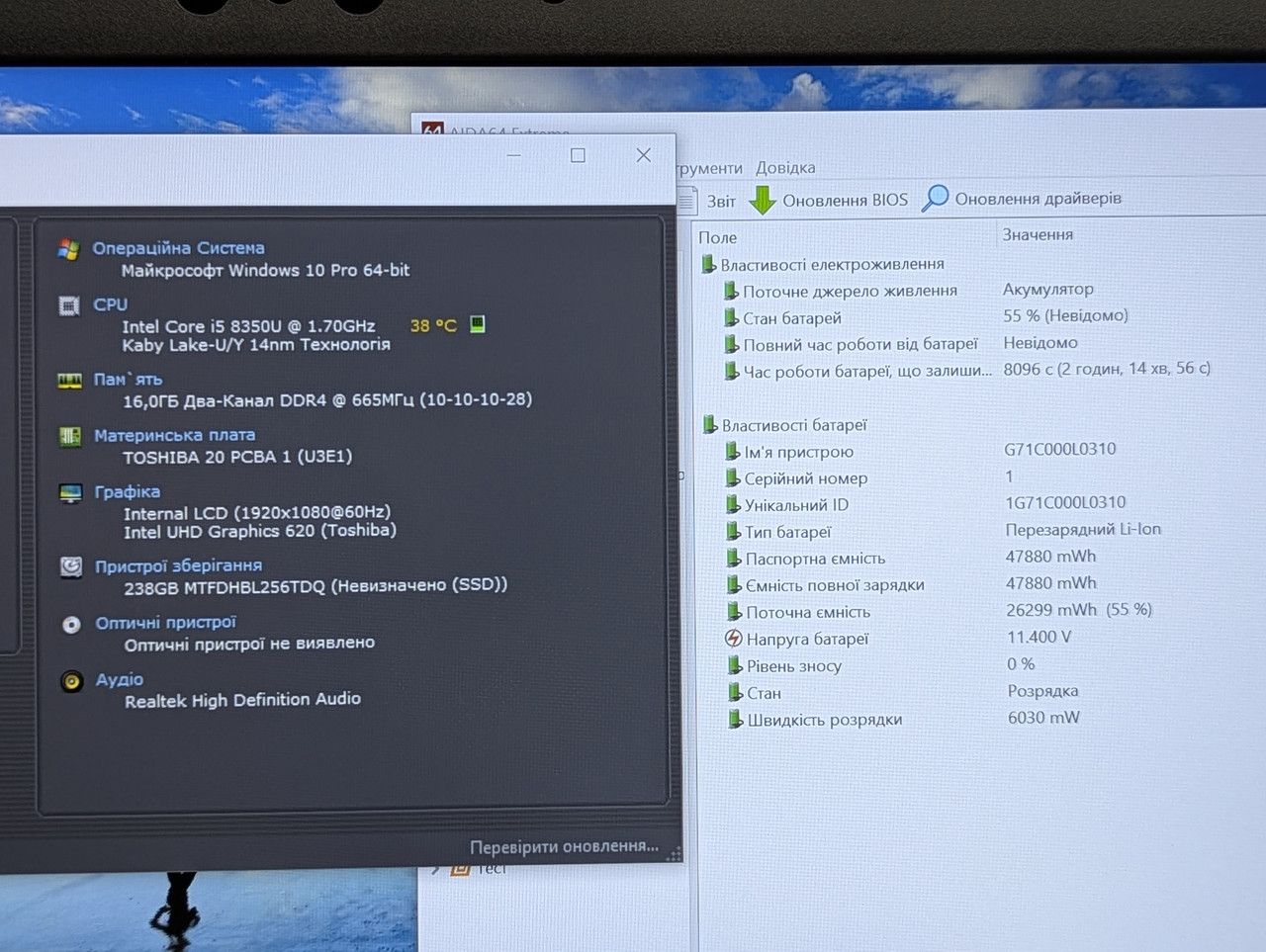Click the lightning icon beside Напруга батареї

pyautogui.click(x=734, y=639)
